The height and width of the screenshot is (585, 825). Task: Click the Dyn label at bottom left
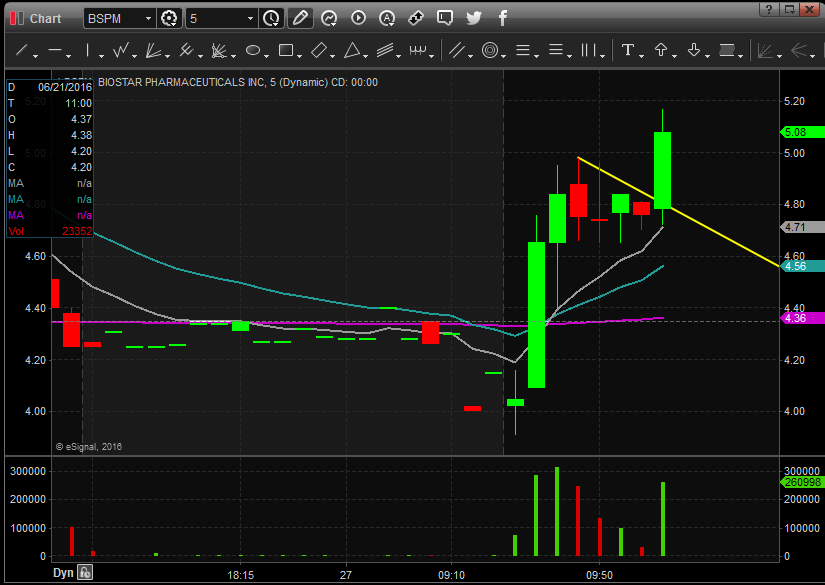(63, 573)
